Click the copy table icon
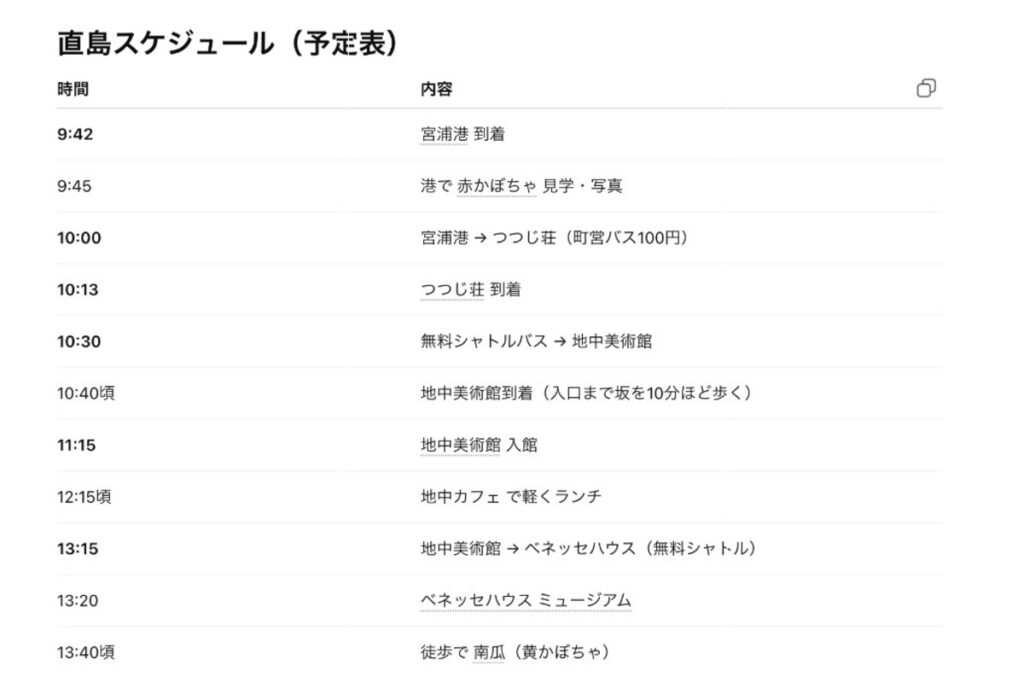This screenshot has height=683, width=1024. [926, 88]
